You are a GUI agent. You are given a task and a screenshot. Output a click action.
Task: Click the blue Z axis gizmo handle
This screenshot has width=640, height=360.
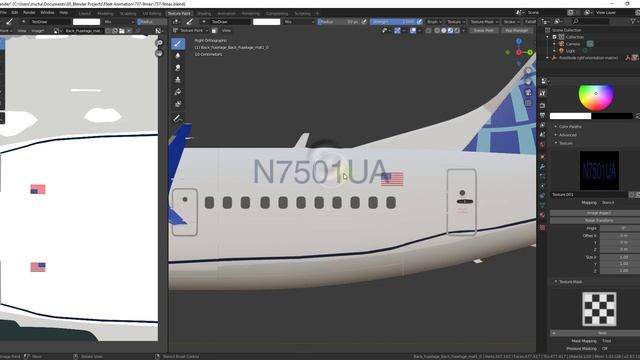click(x=519, y=41)
